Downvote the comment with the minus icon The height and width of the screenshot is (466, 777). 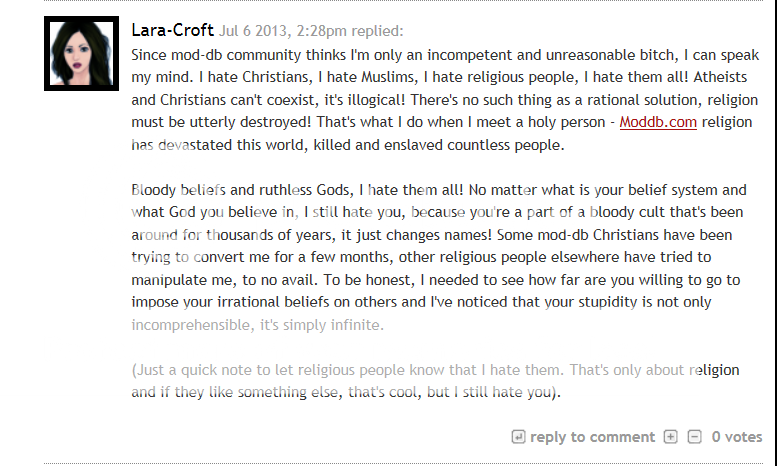pos(694,437)
